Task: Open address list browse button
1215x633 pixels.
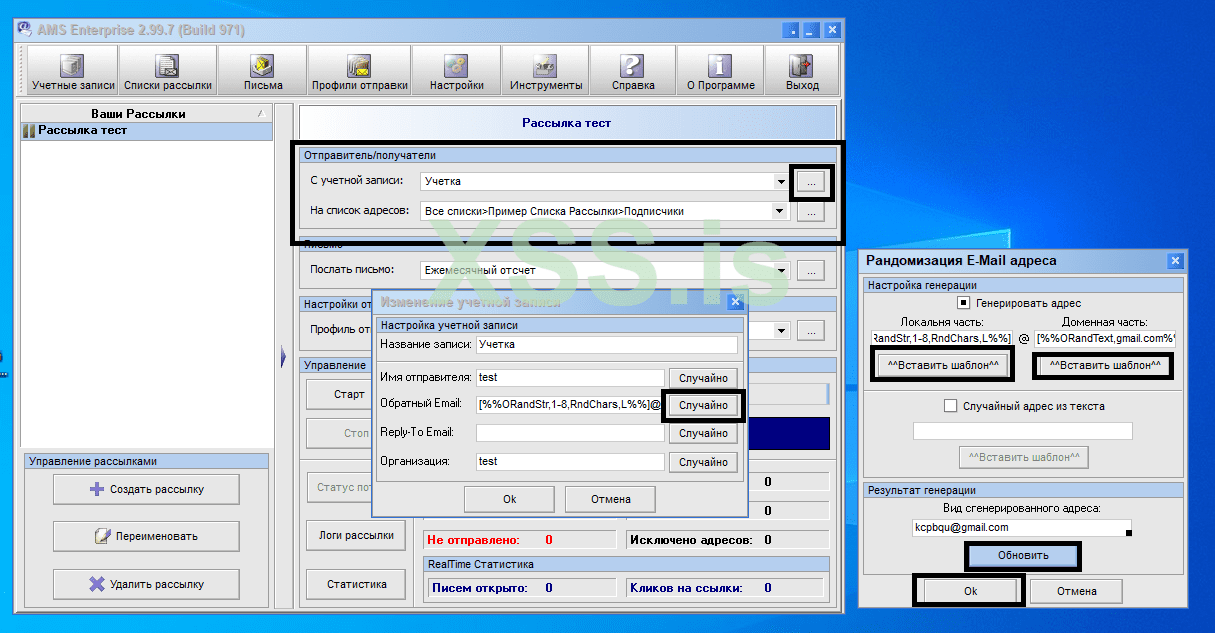Action: [811, 212]
